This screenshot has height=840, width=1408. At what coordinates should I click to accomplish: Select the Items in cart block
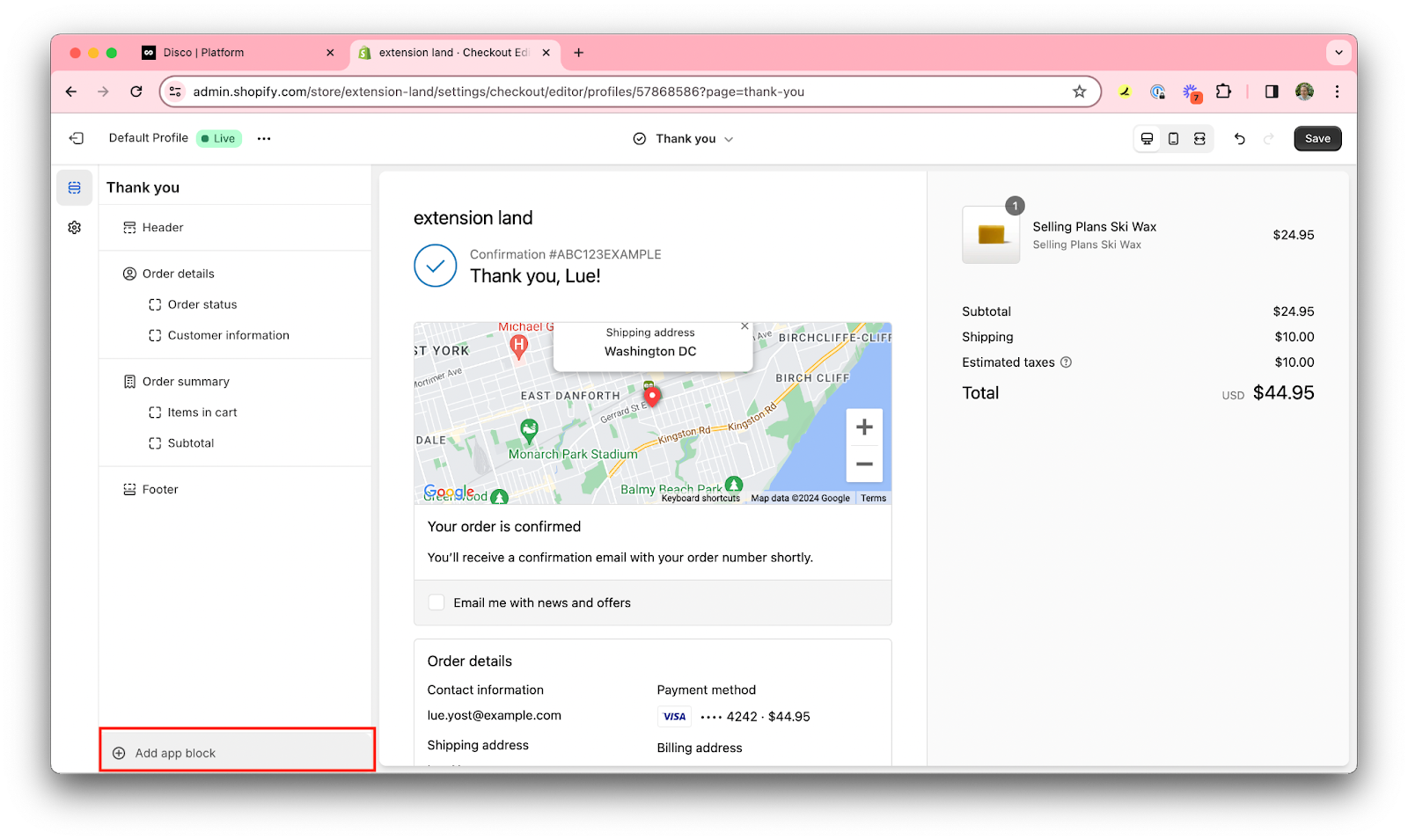pos(234,413)
